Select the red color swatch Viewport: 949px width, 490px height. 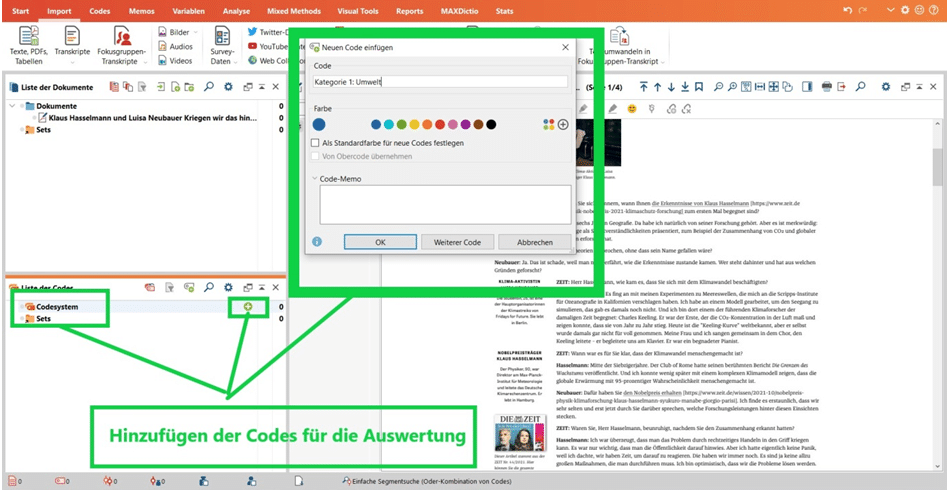[x=440, y=125]
